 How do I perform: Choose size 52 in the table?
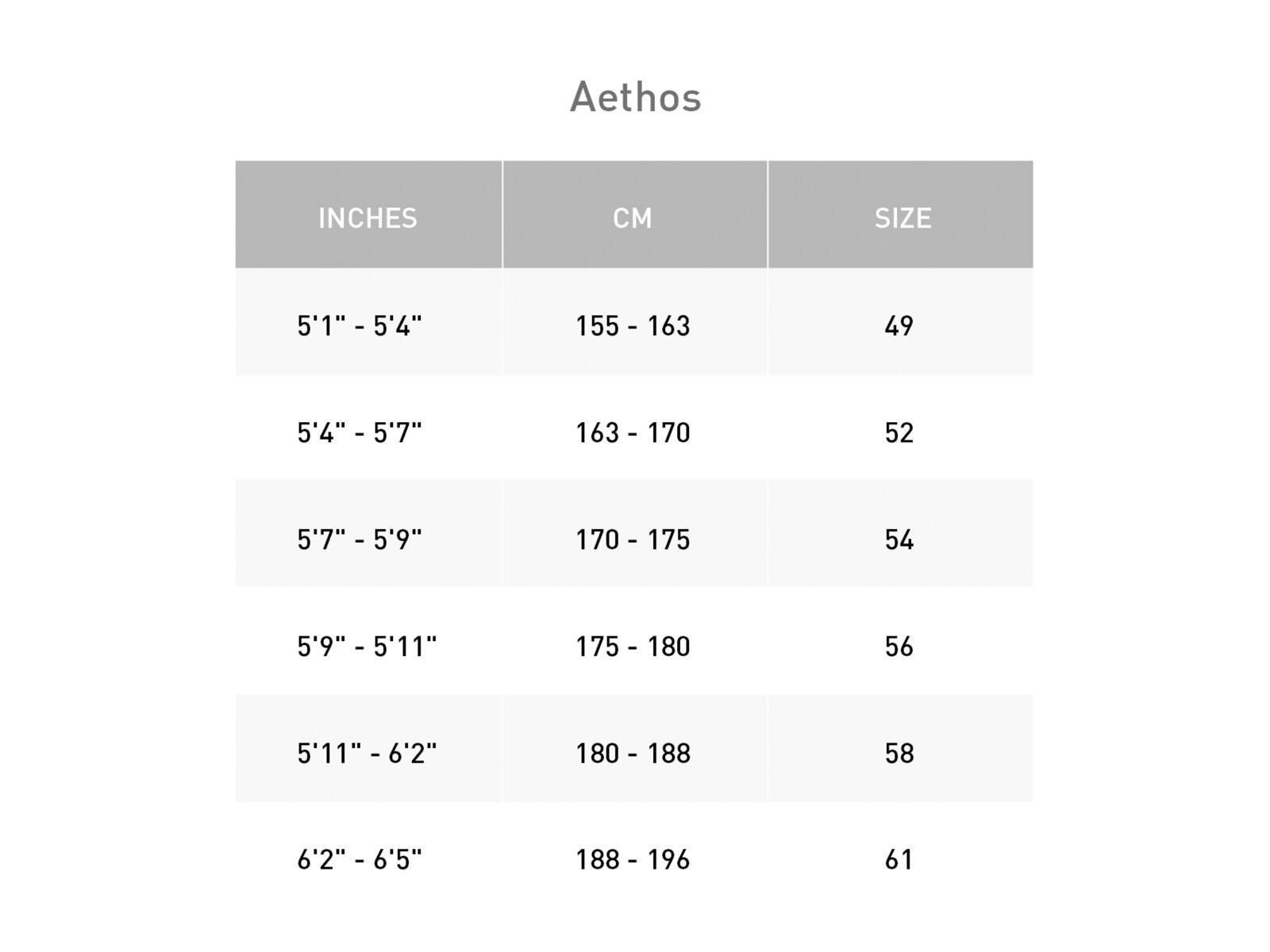899,433
